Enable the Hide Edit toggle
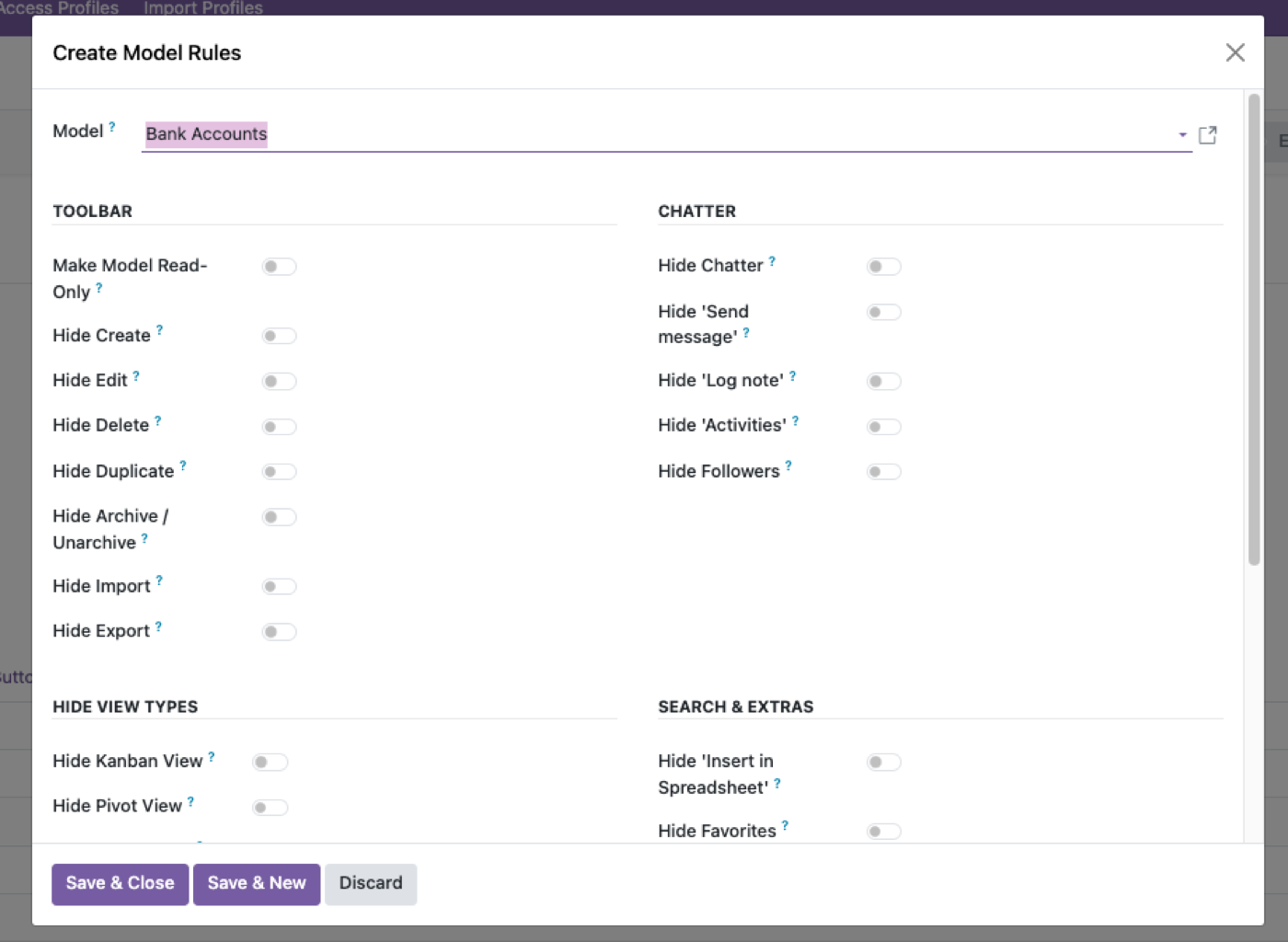 279,381
